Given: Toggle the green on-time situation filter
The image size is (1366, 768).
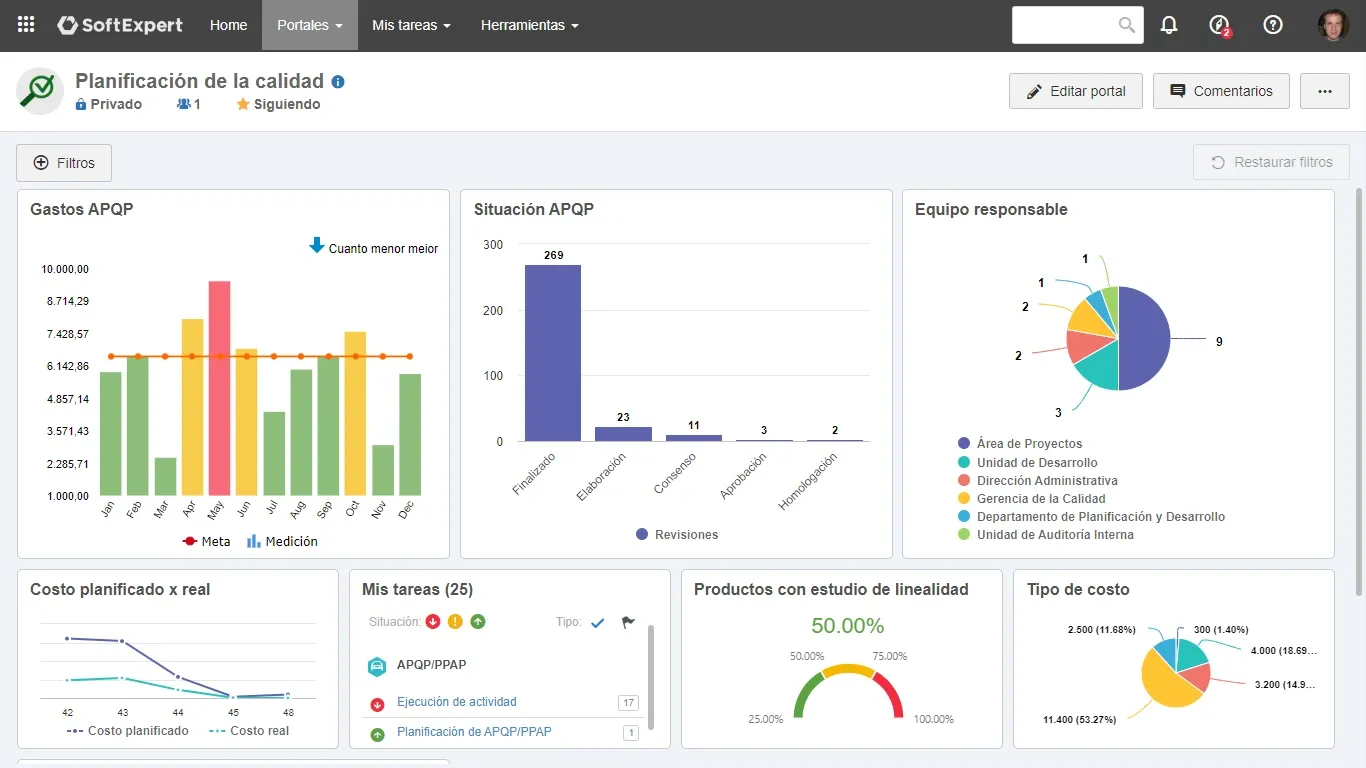Looking at the screenshot, I should (x=478, y=622).
